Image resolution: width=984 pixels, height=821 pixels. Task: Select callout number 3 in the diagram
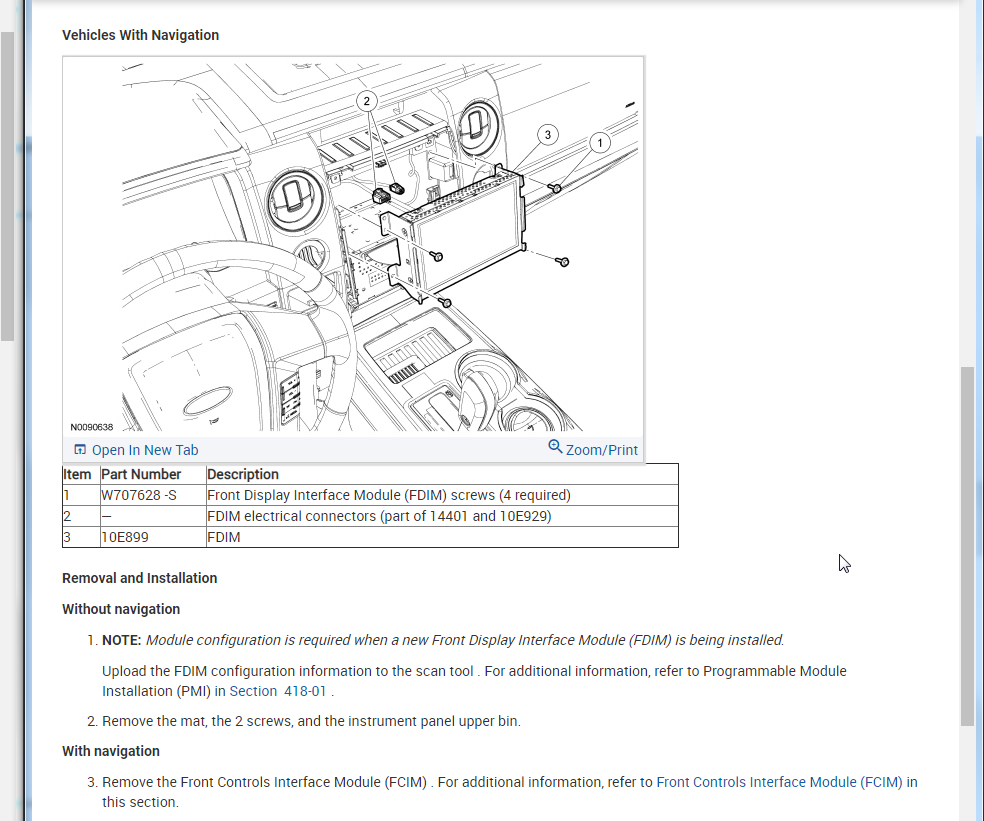pyautogui.click(x=546, y=134)
